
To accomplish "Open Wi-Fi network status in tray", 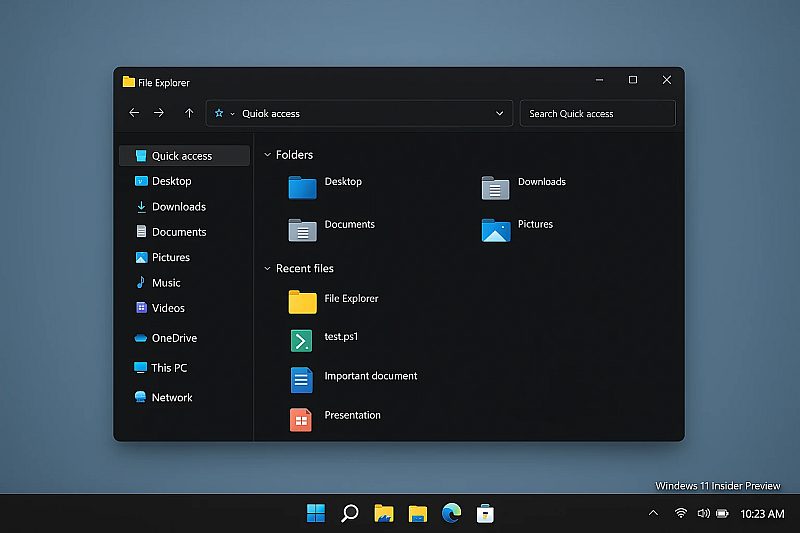I will (681, 513).
